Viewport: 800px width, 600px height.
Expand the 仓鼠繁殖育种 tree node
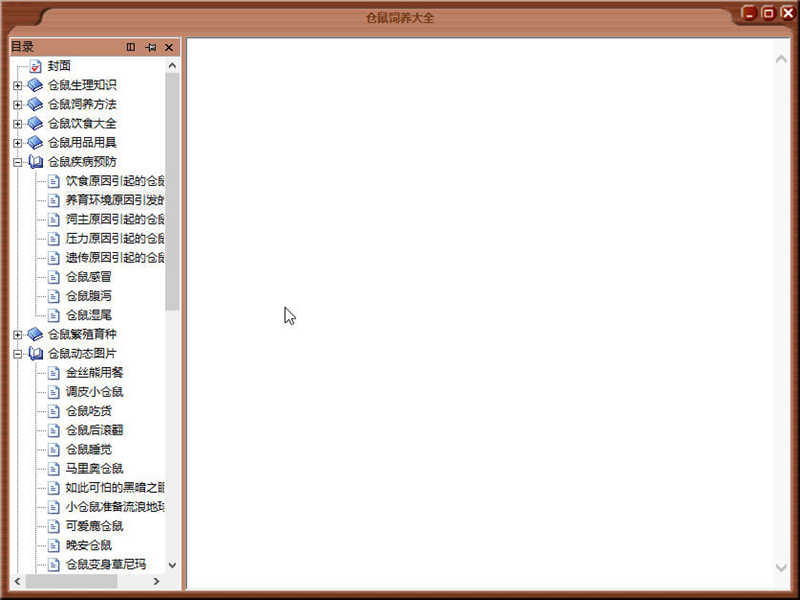[x=18, y=335]
